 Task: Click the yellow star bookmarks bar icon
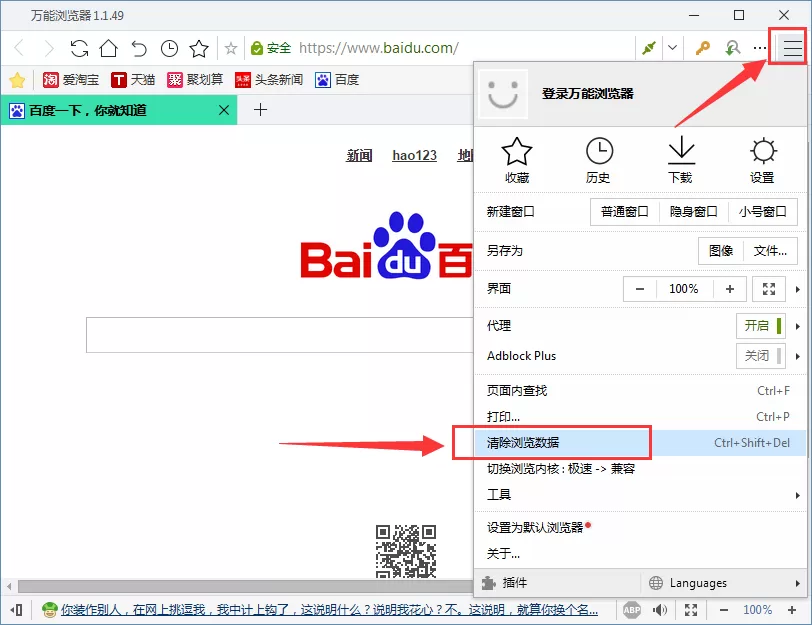point(17,80)
